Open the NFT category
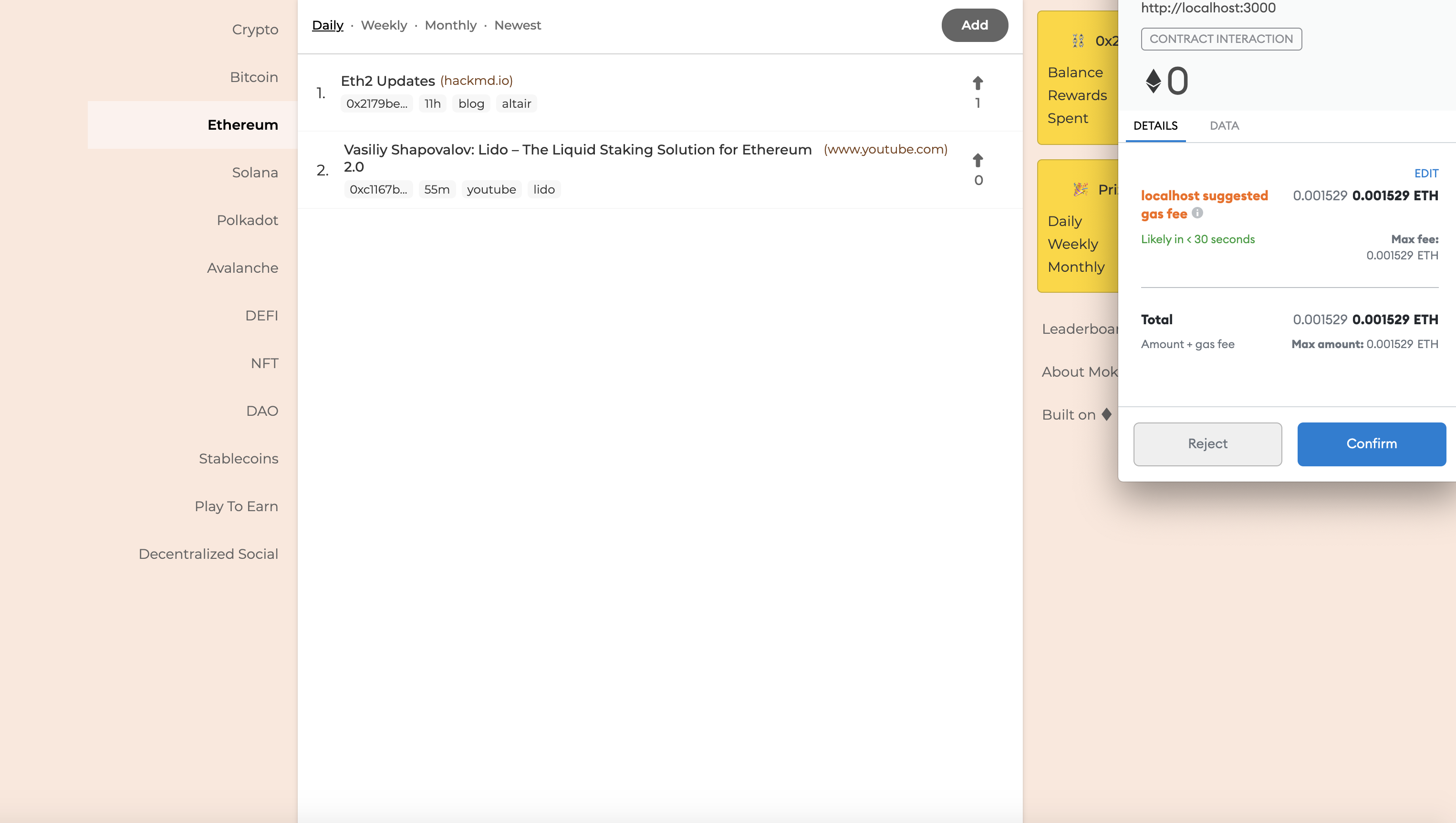 pyautogui.click(x=265, y=363)
